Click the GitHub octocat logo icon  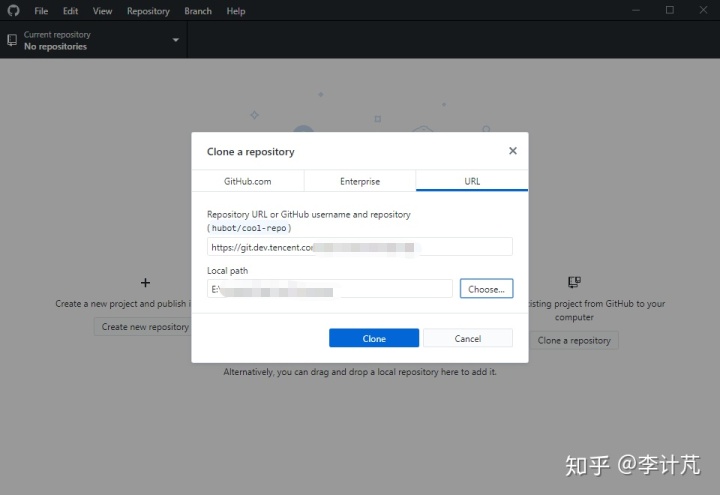pyautogui.click(x=13, y=11)
